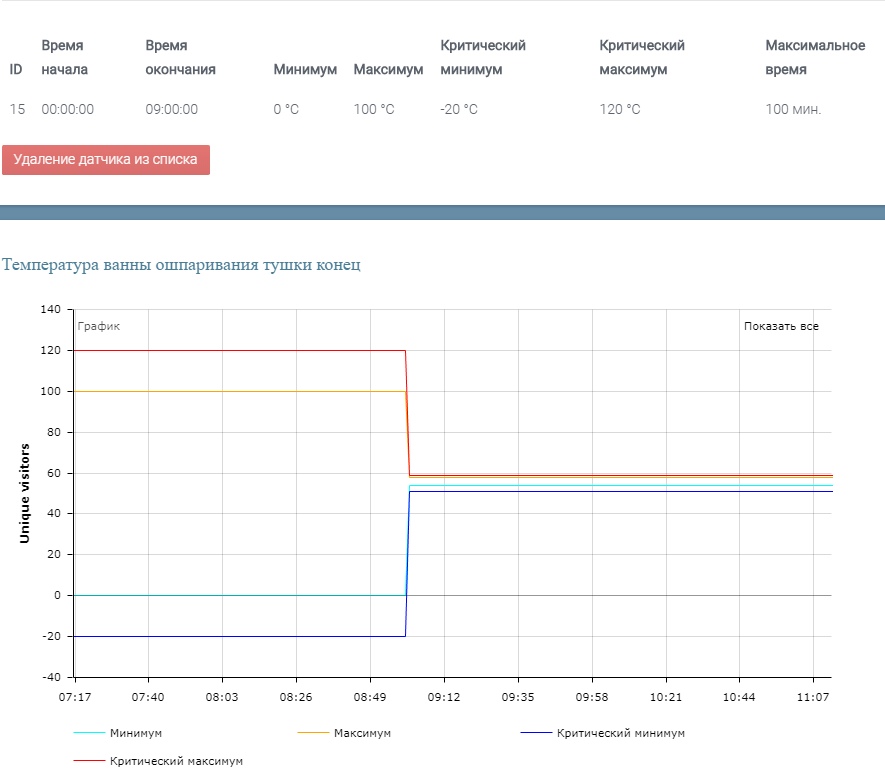Click the 'Время начала' column header

pos(64,58)
